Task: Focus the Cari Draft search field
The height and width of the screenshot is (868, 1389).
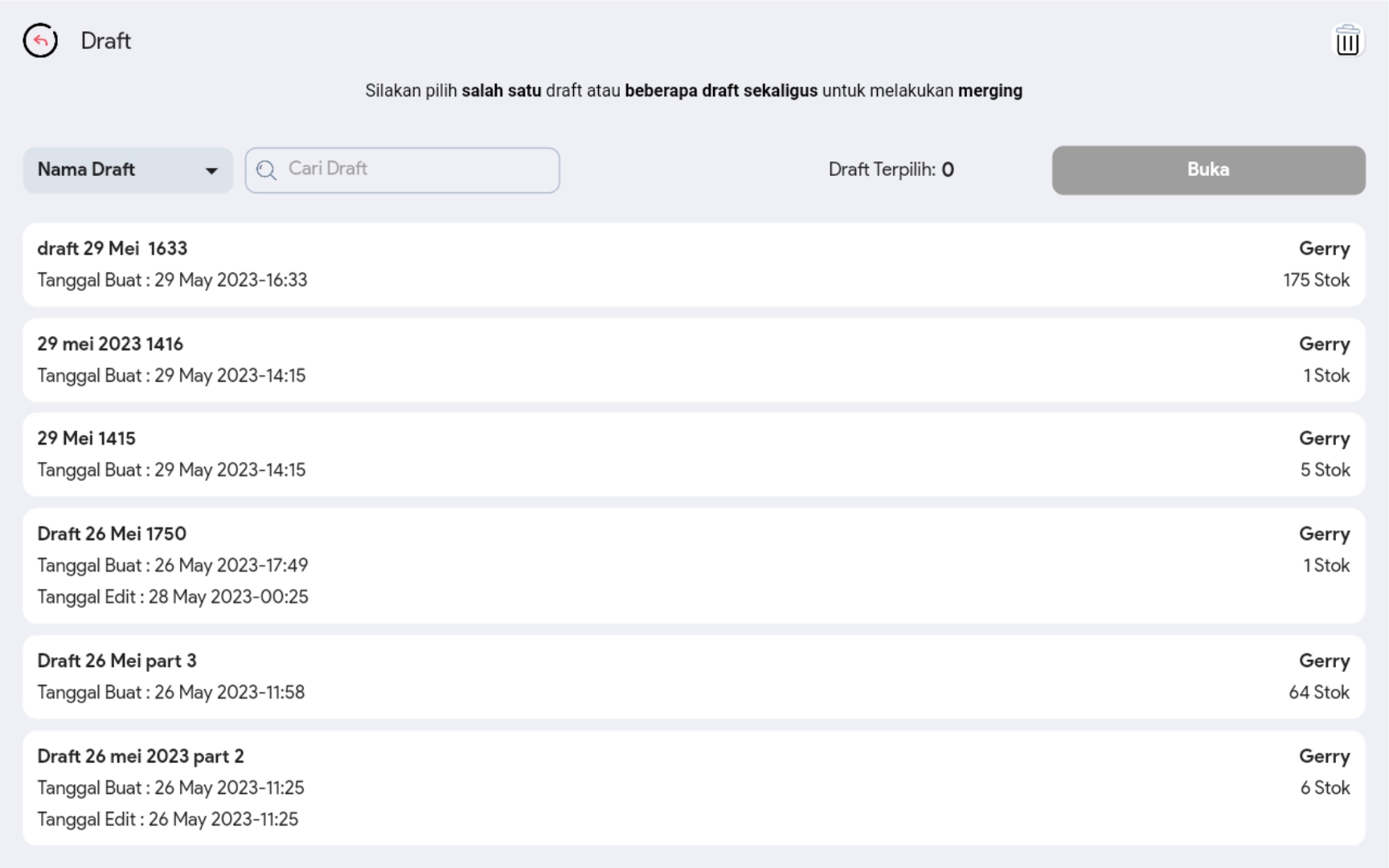Action: (x=414, y=170)
